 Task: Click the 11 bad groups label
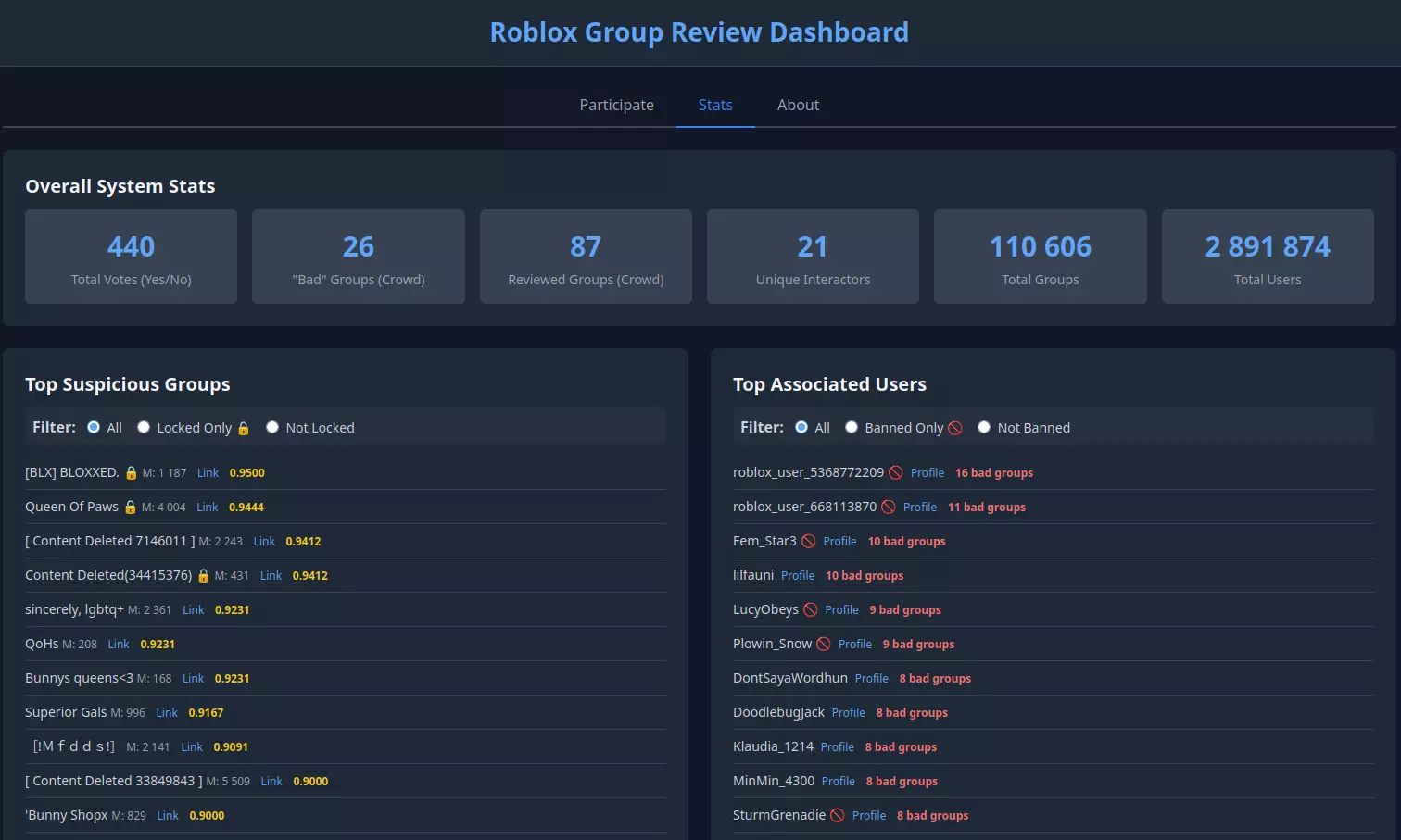click(987, 508)
